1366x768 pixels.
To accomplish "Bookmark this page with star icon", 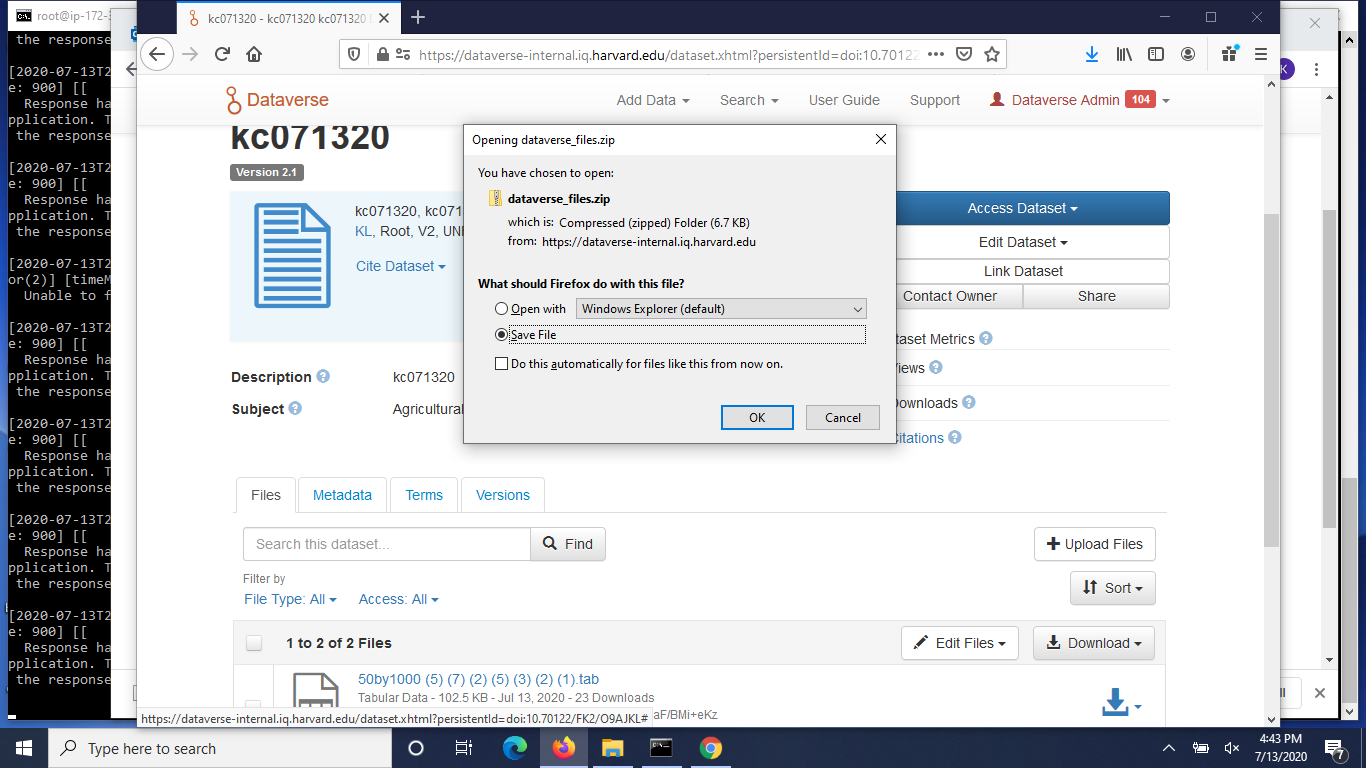I will (992, 55).
